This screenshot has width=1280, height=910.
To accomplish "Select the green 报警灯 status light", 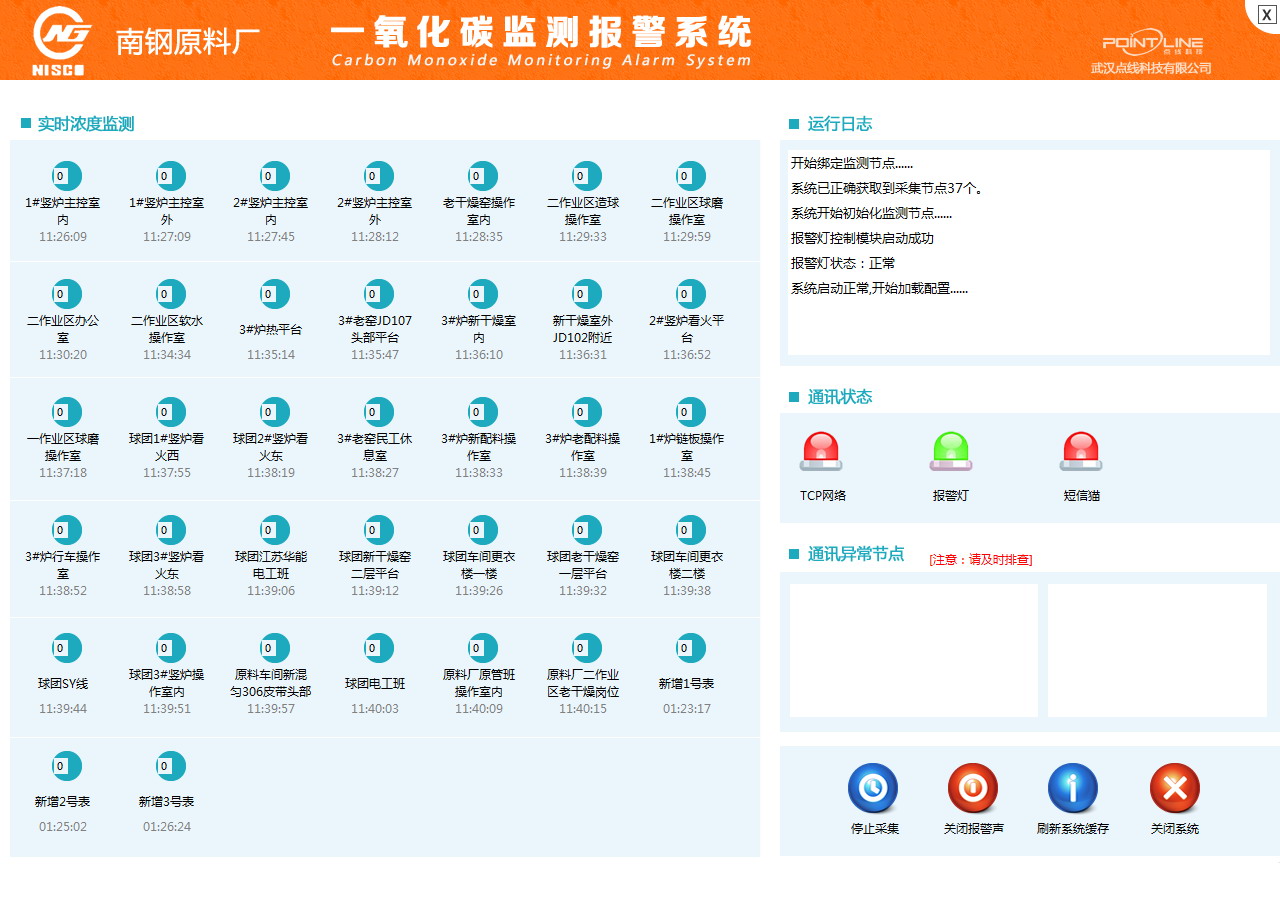I will pos(950,451).
